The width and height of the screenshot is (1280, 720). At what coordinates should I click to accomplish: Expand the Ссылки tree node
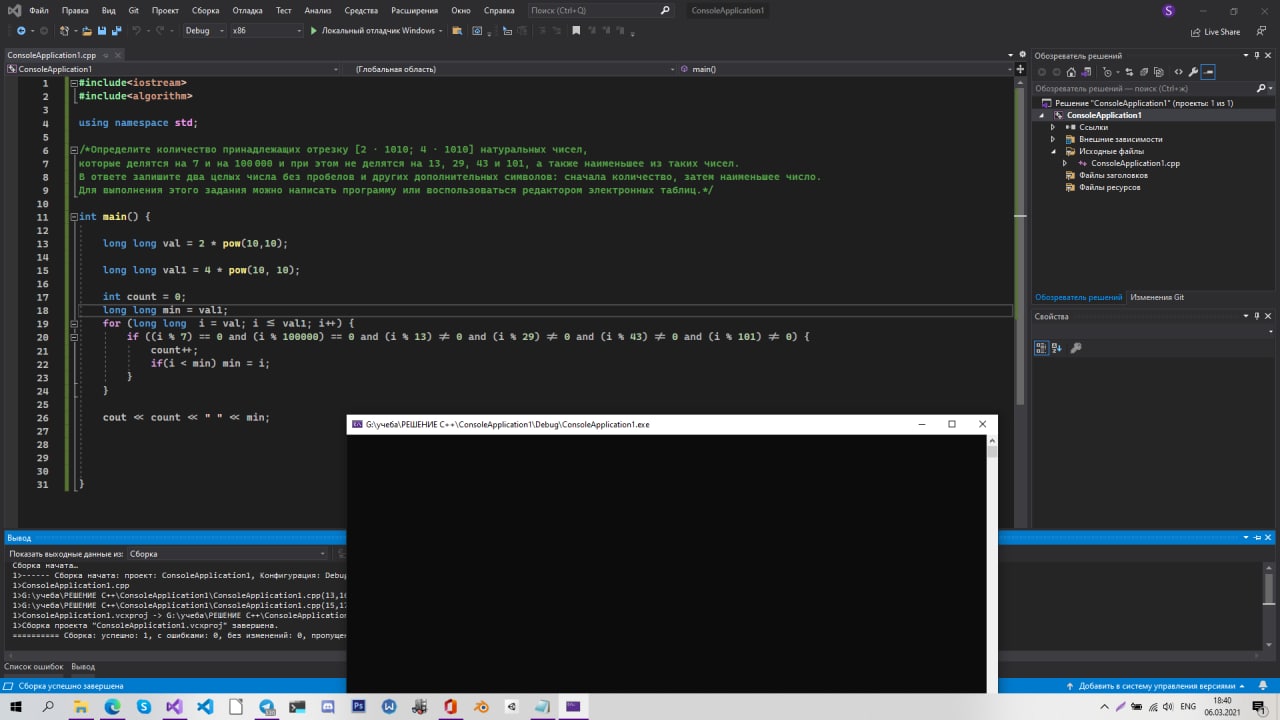[1052, 127]
